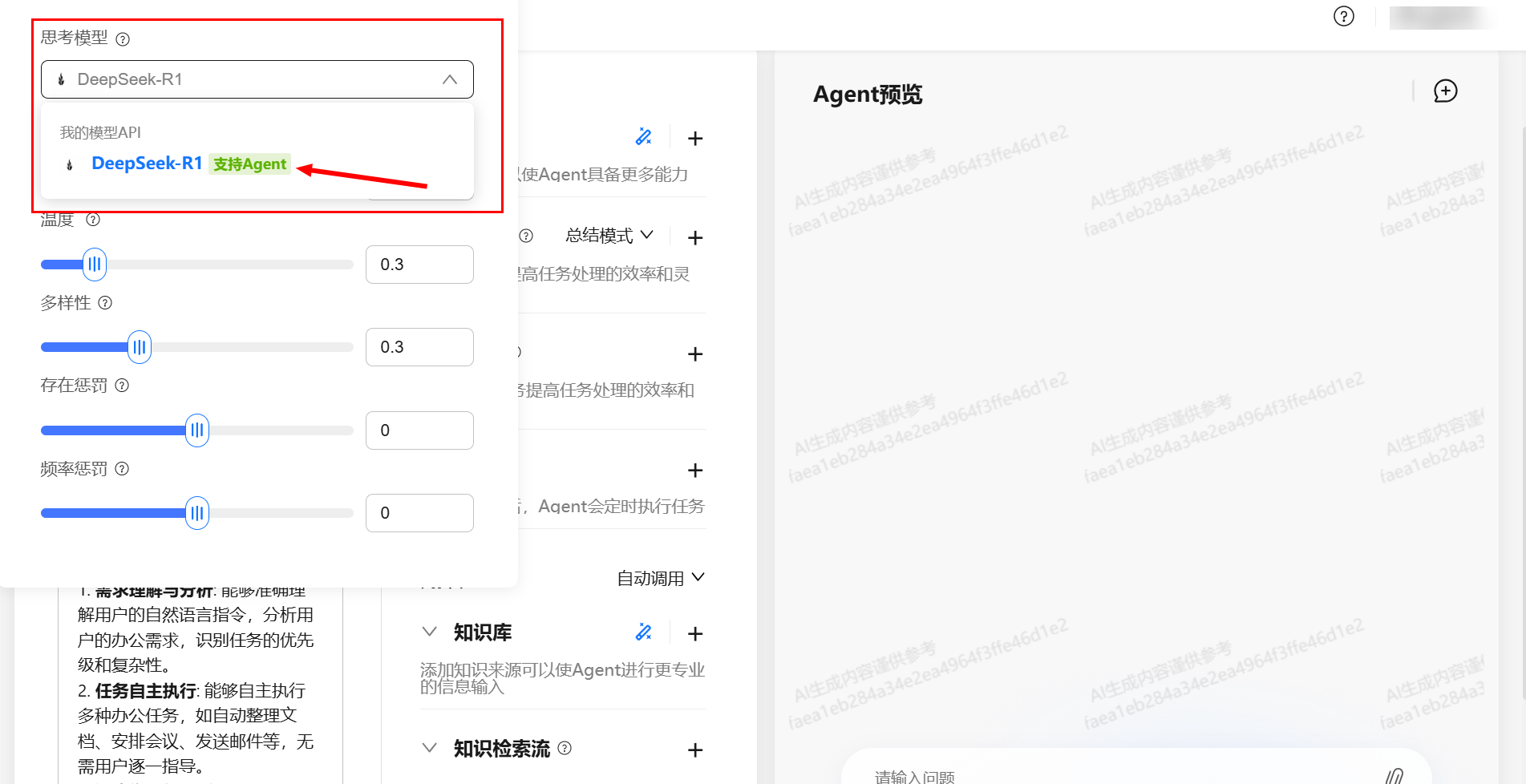Image resolution: width=1526 pixels, height=784 pixels.
Task: Click the help icon next to 频率惩罚
Action: coord(122,469)
